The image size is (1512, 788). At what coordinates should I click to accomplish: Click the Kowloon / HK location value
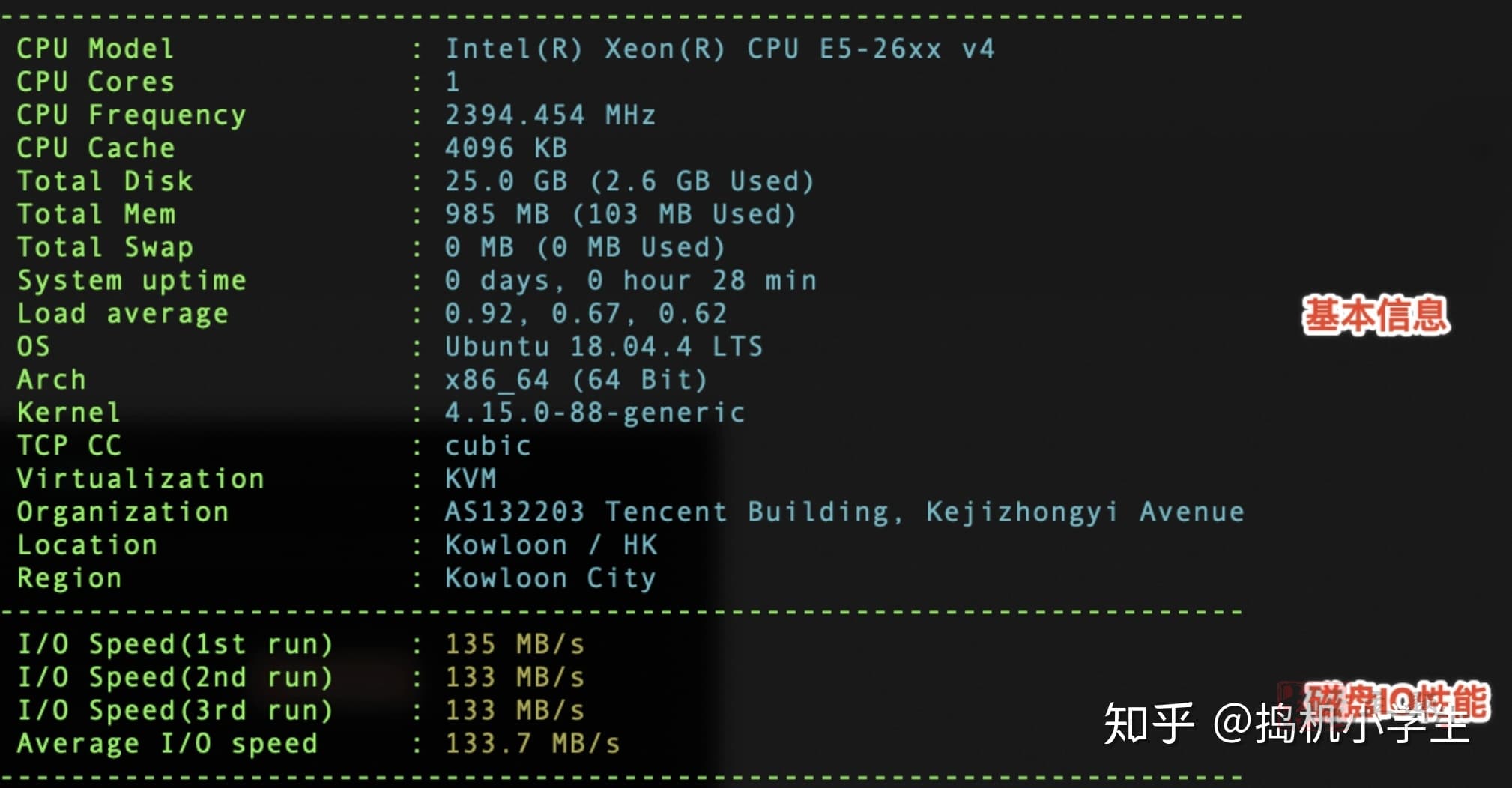coord(551,545)
